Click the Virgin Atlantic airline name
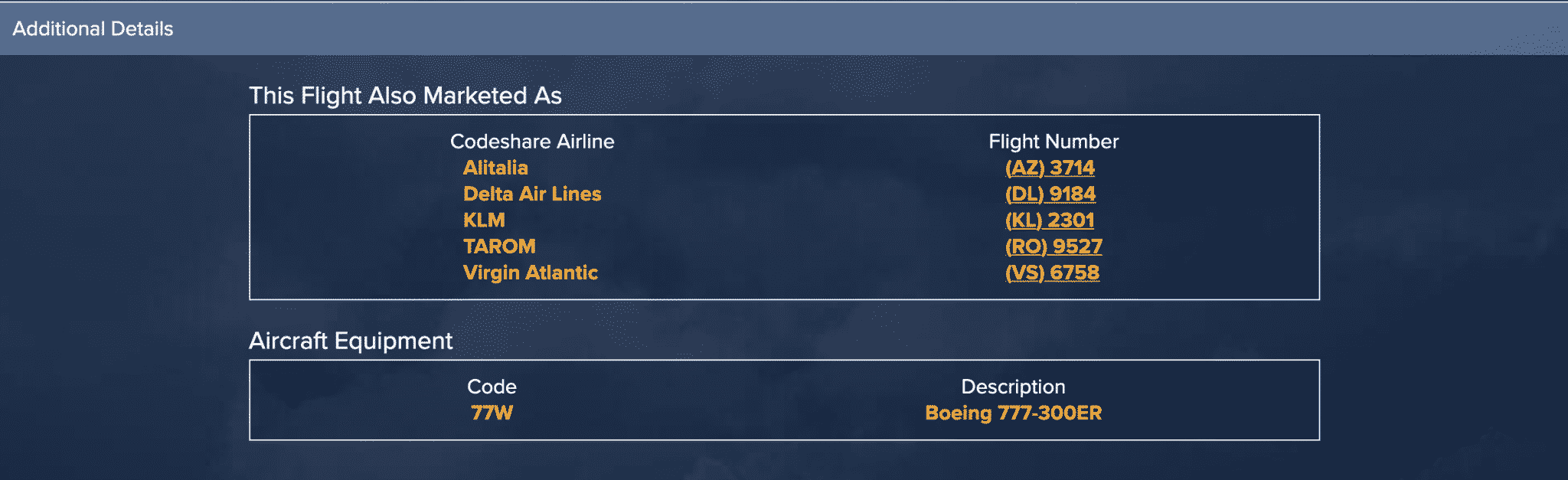 click(x=530, y=273)
